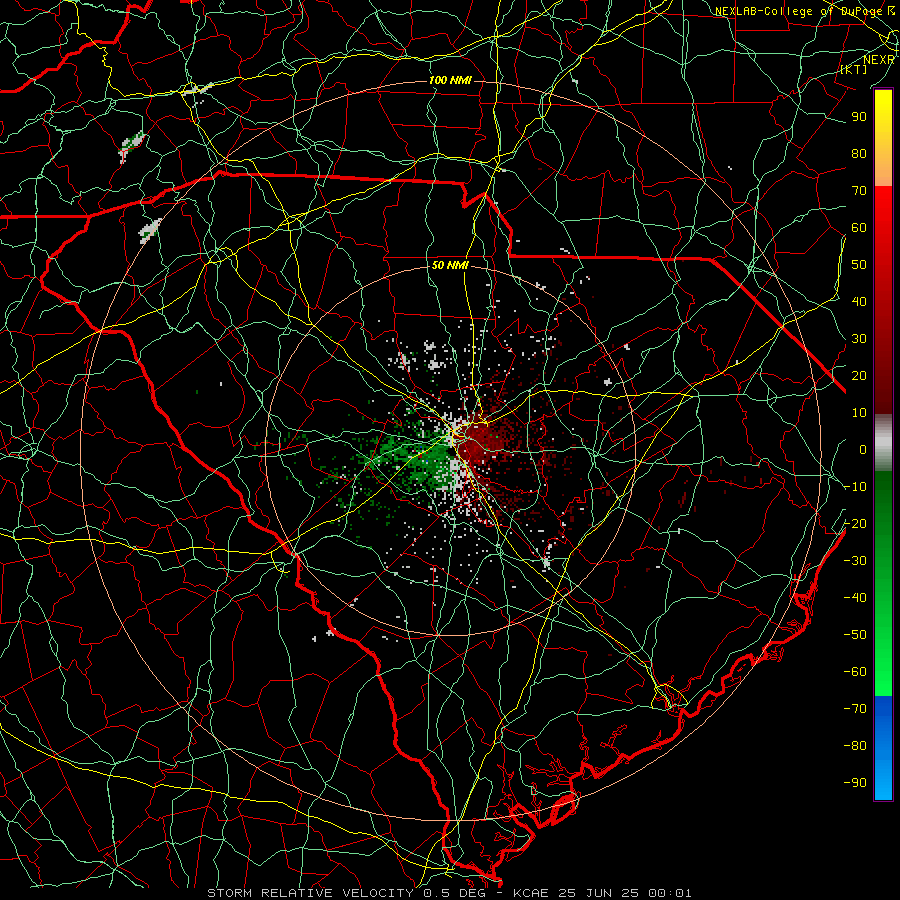Click the -60 value on velocity scale
The height and width of the screenshot is (900, 900).
point(855,672)
